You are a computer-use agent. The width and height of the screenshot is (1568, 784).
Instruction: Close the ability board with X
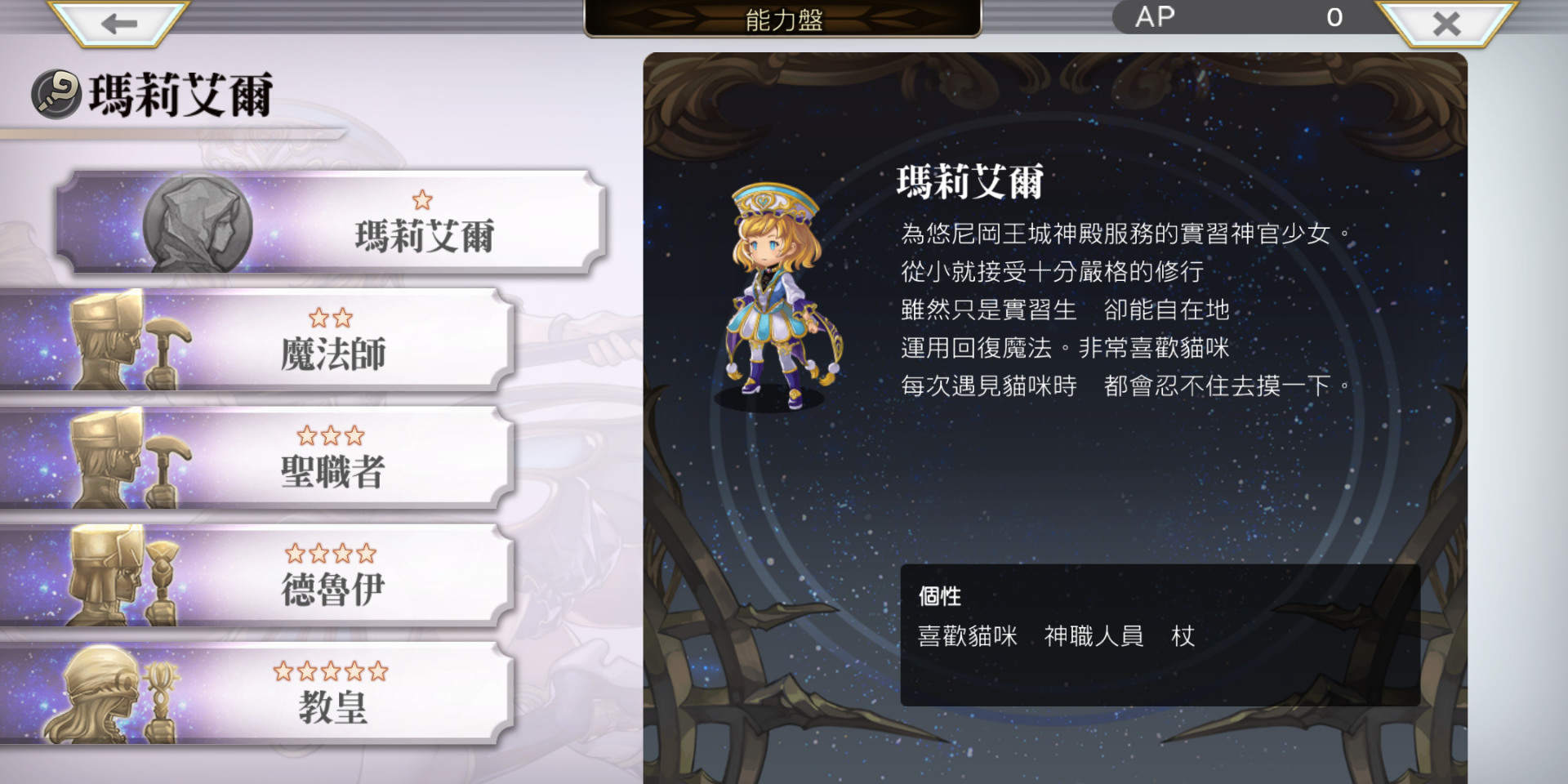[1446, 23]
